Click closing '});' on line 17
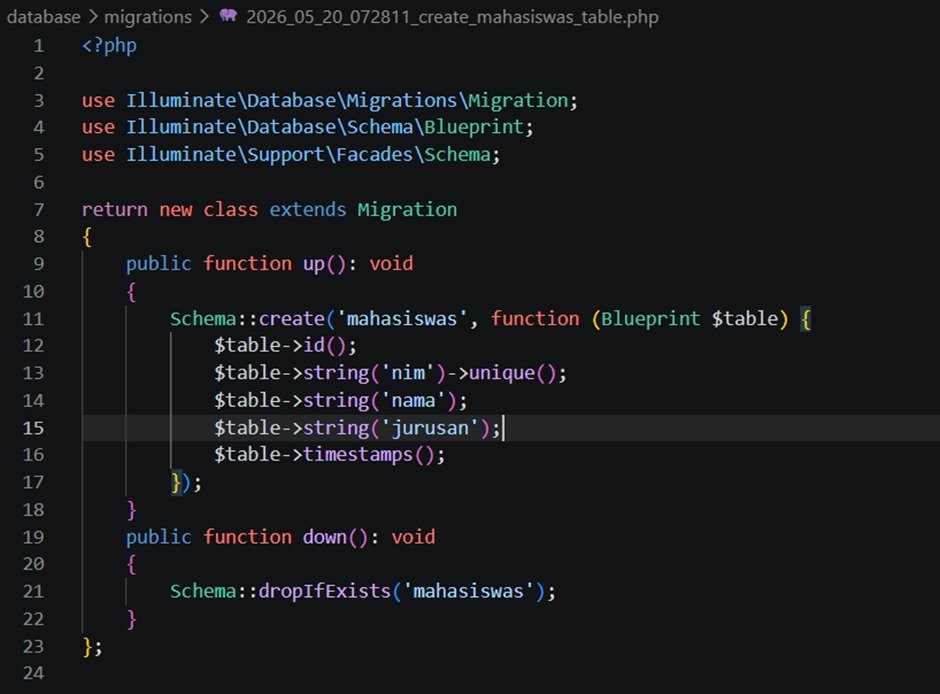 (x=186, y=482)
